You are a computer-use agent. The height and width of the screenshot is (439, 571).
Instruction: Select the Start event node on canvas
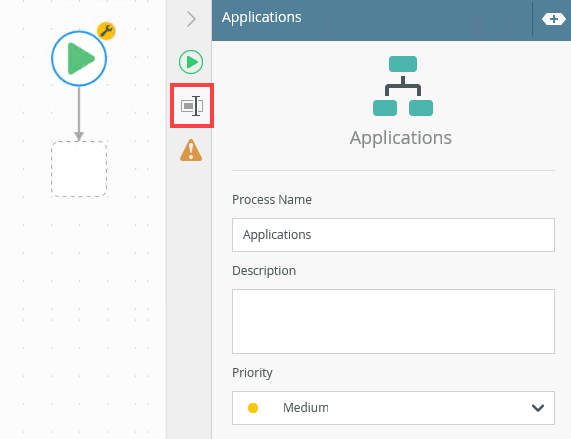click(79, 59)
